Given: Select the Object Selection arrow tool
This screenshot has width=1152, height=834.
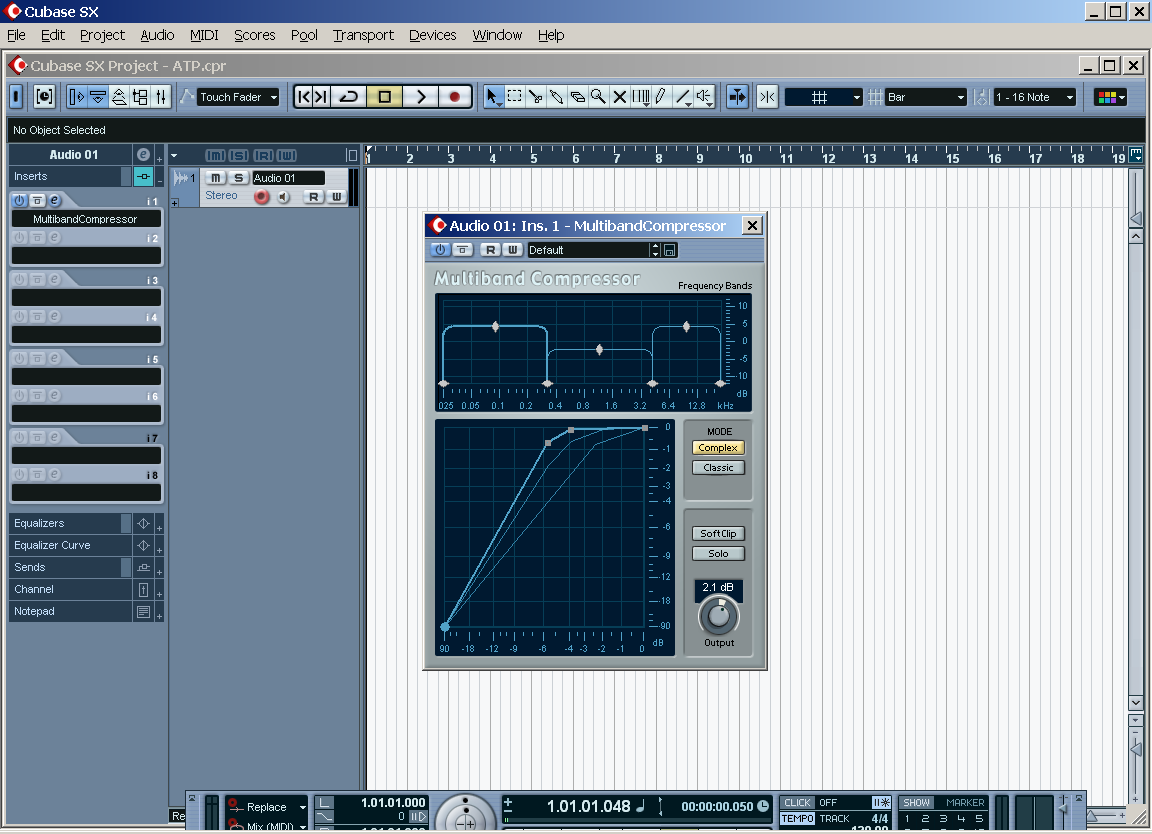Looking at the screenshot, I should [492, 97].
